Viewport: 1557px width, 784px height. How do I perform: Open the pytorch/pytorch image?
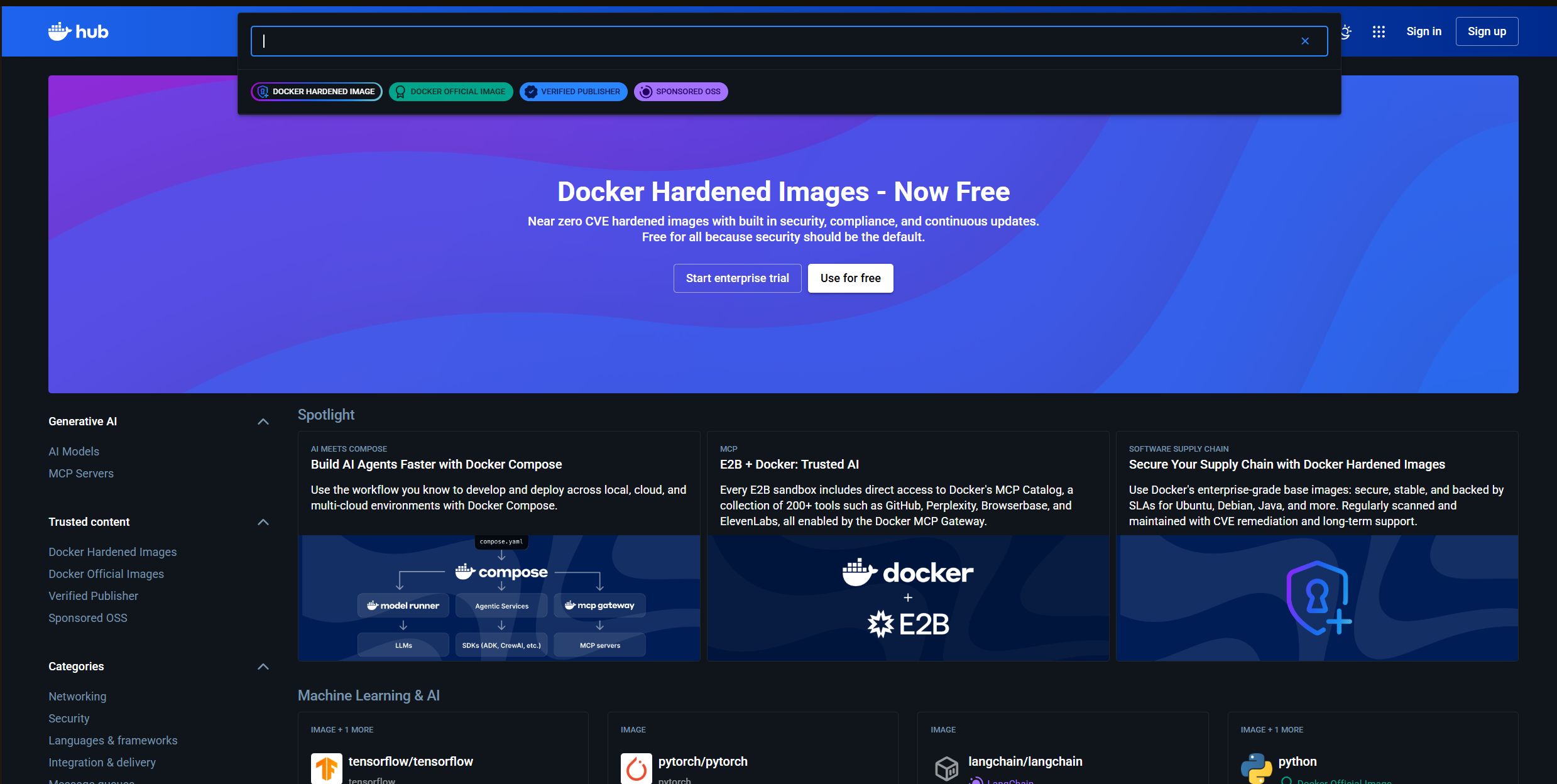tap(703, 761)
